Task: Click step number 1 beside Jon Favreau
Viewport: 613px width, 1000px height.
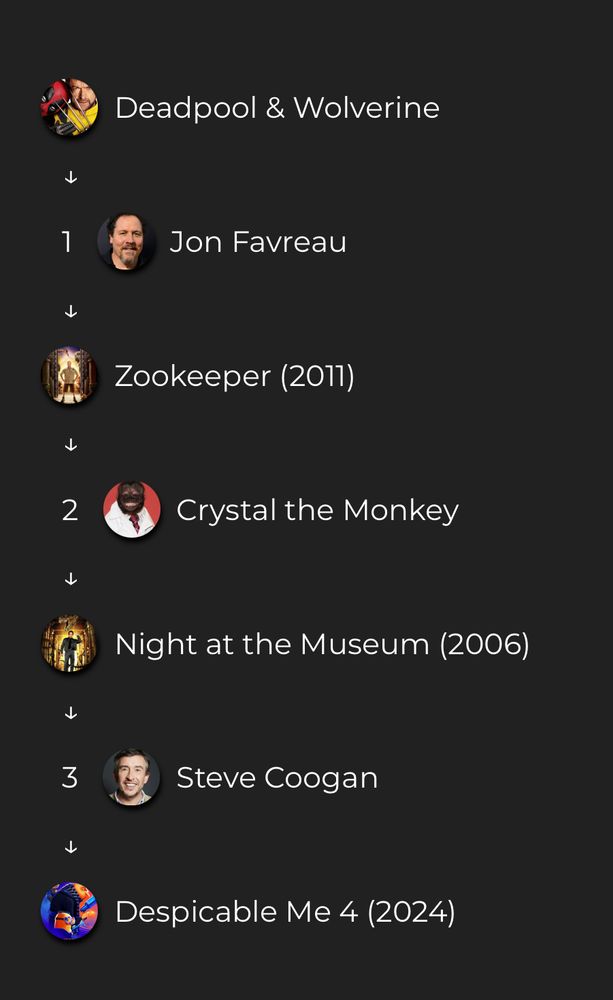Action: pyautogui.click(x=66, y=242)
